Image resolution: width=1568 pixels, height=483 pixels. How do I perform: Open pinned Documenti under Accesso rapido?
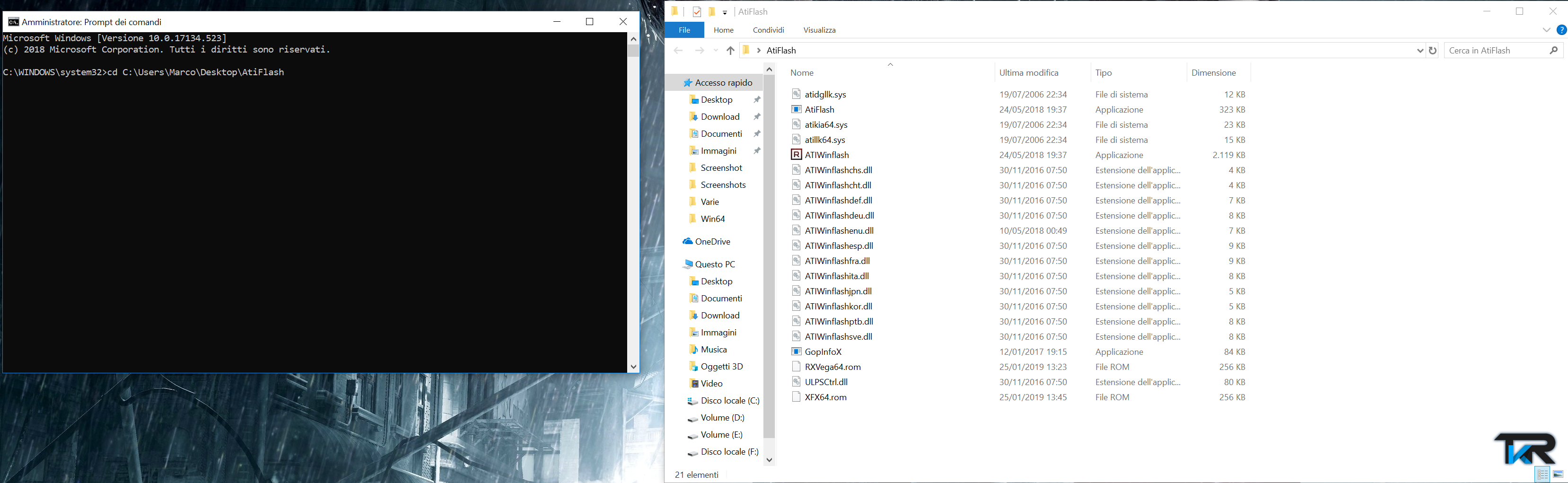[721, 134]
